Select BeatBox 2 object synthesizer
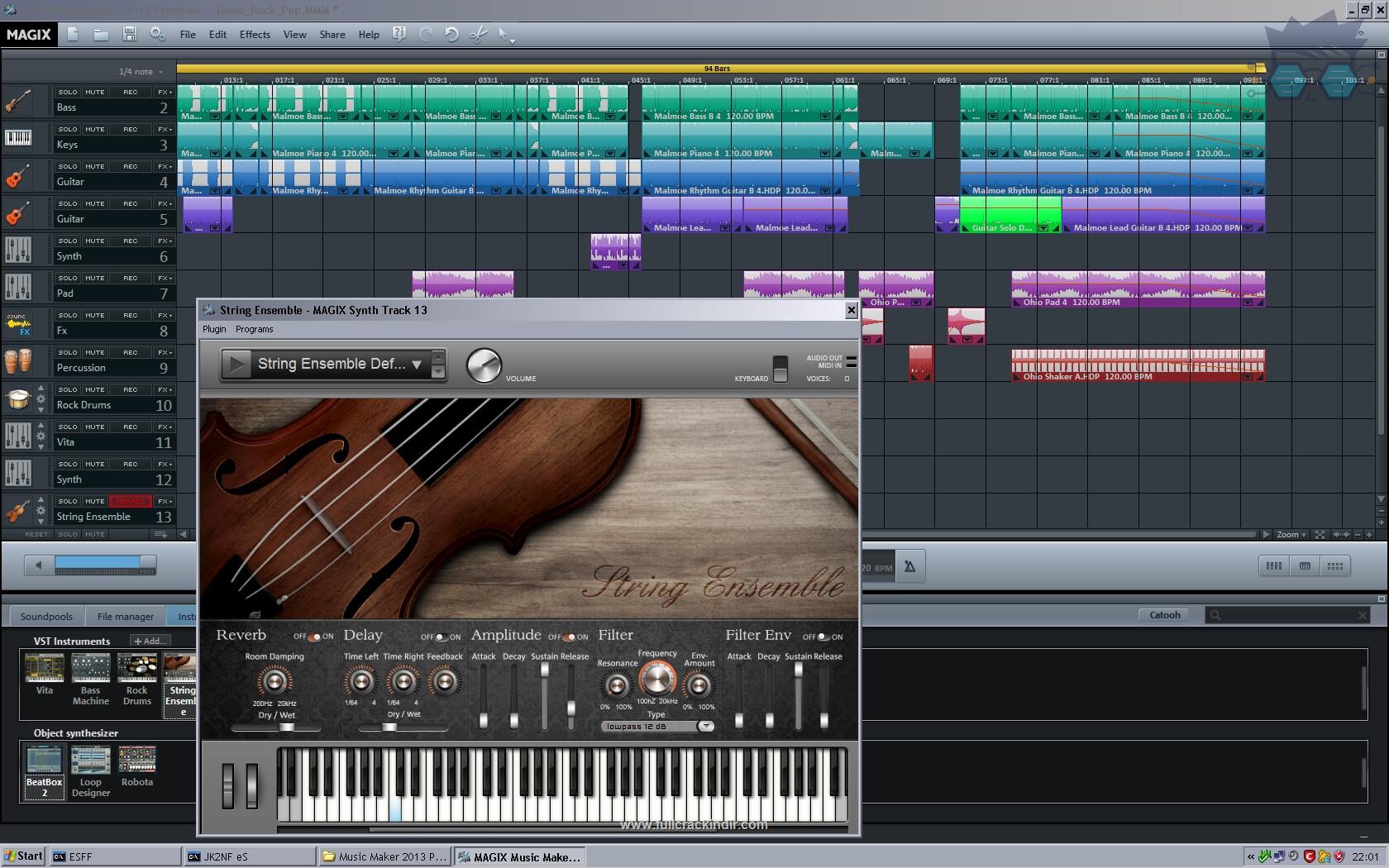 coord(44,772)
